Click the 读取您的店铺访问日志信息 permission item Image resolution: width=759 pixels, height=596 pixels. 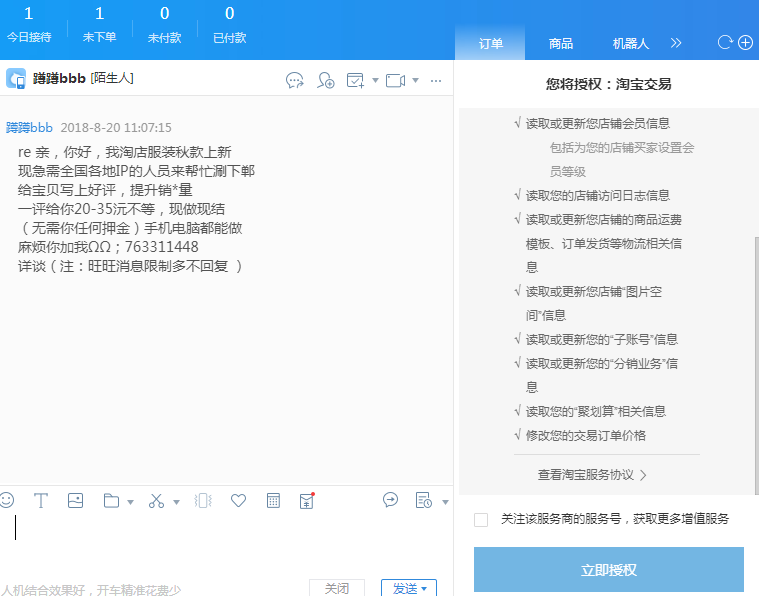(598, 195)
